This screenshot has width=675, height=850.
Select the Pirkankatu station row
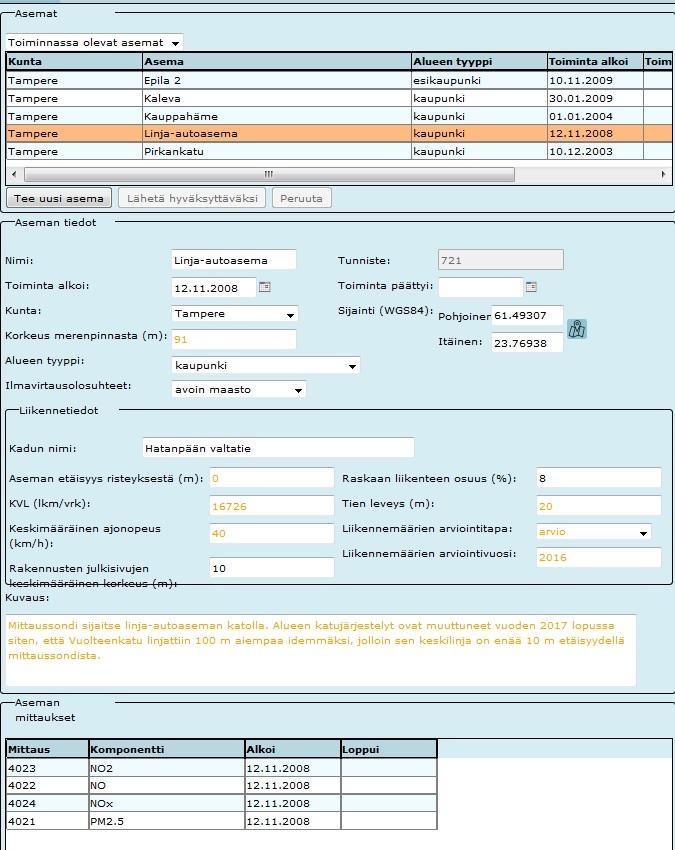[x=339, y=151]
